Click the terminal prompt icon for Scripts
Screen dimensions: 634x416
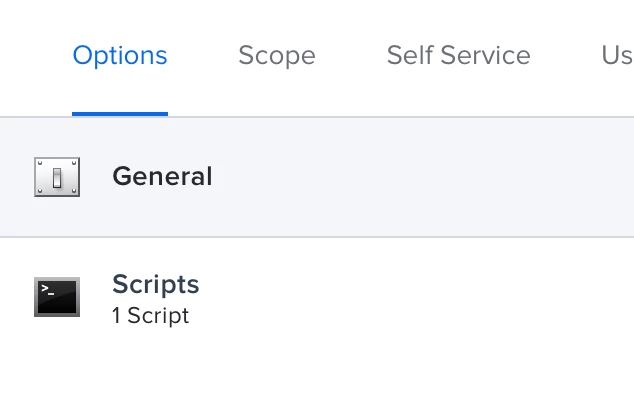tap(57, 297)
